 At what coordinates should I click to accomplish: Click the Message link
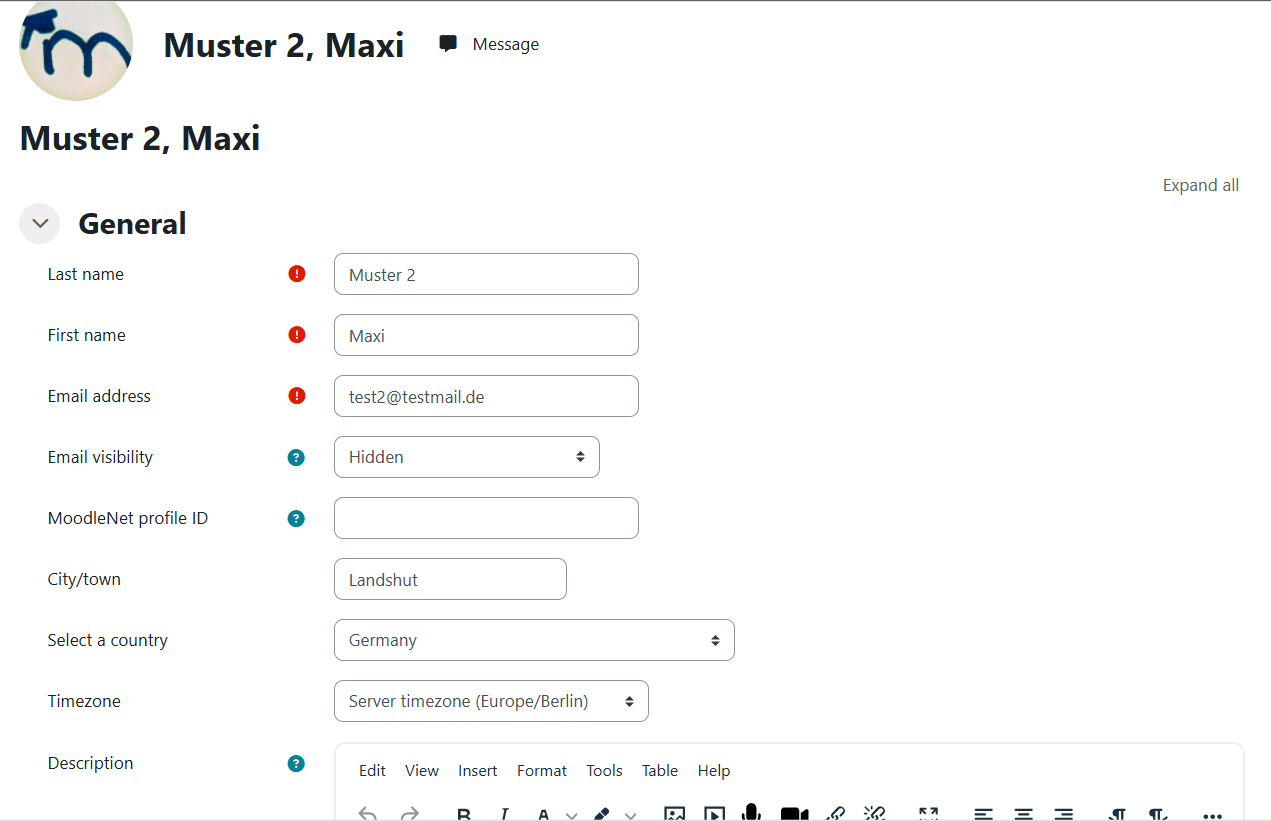[x=505, y=44]
